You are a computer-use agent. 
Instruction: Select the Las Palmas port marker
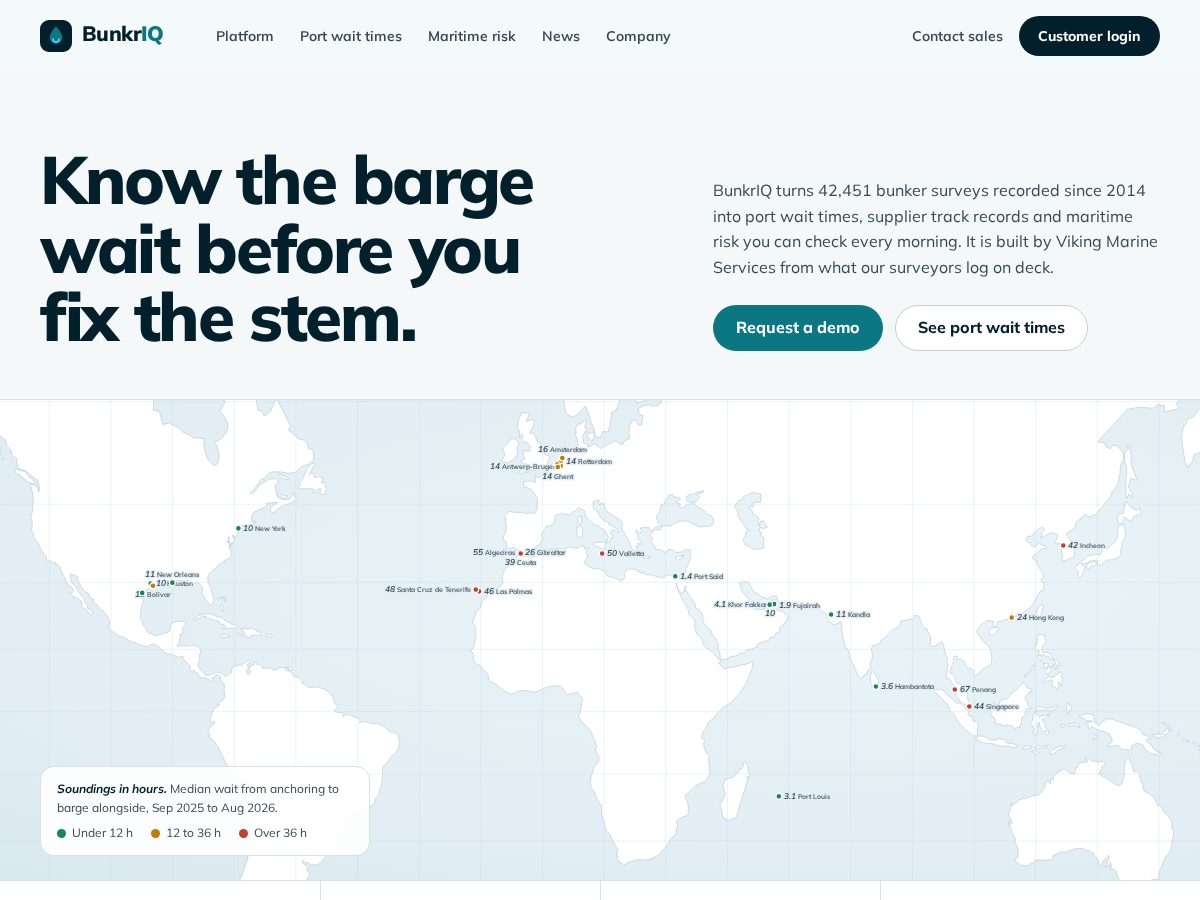click(x=479, y=591)
